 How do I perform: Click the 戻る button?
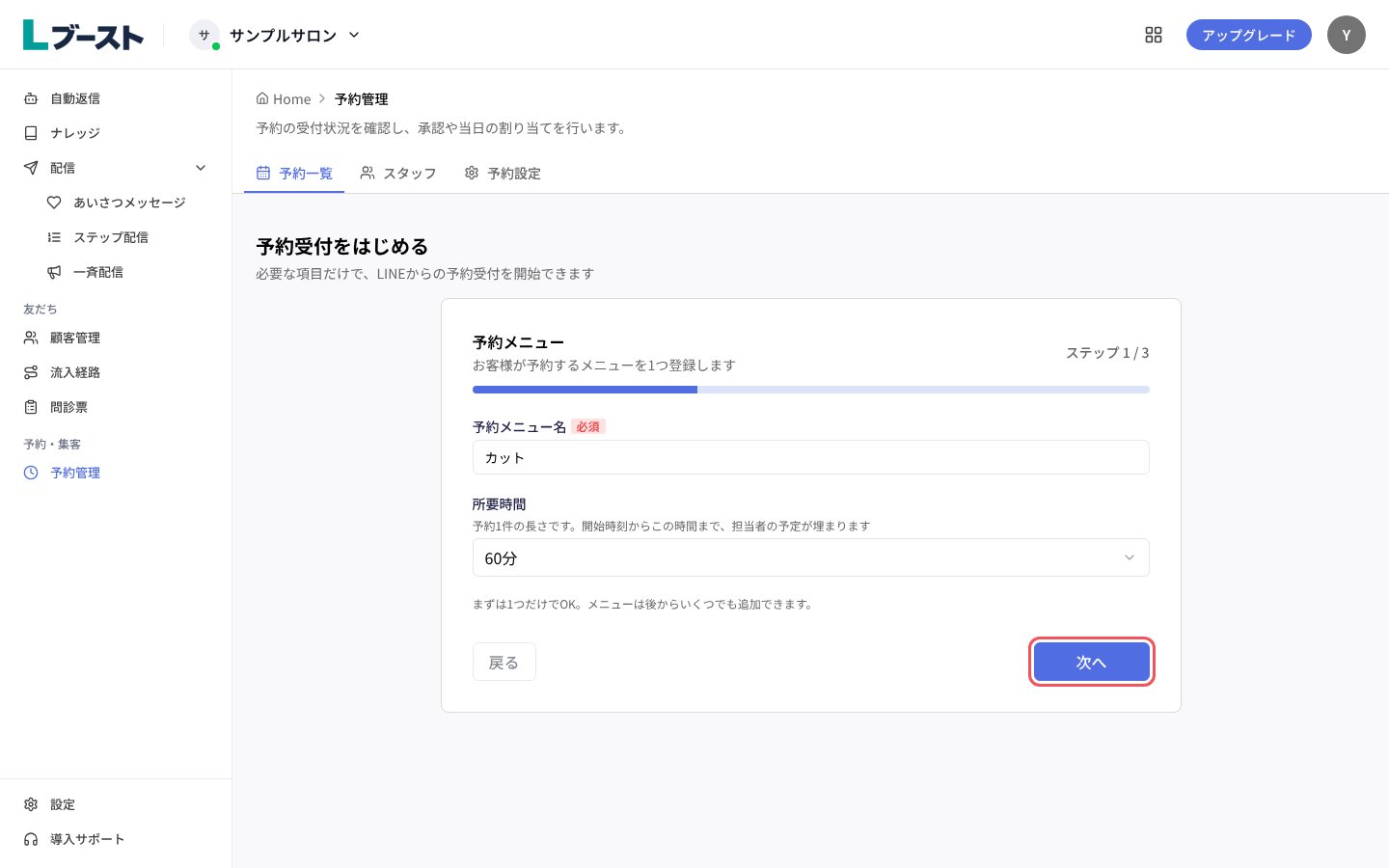point(504,662)
